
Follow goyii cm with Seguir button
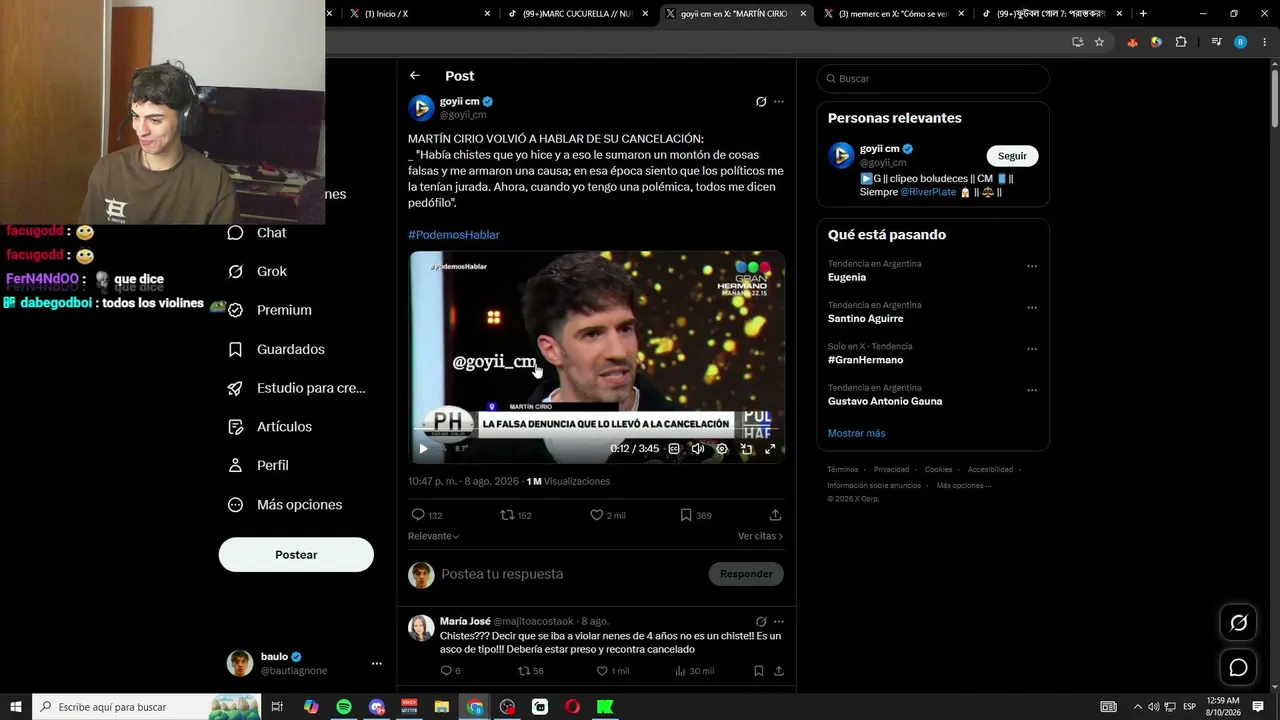(x=1012, y=156)
